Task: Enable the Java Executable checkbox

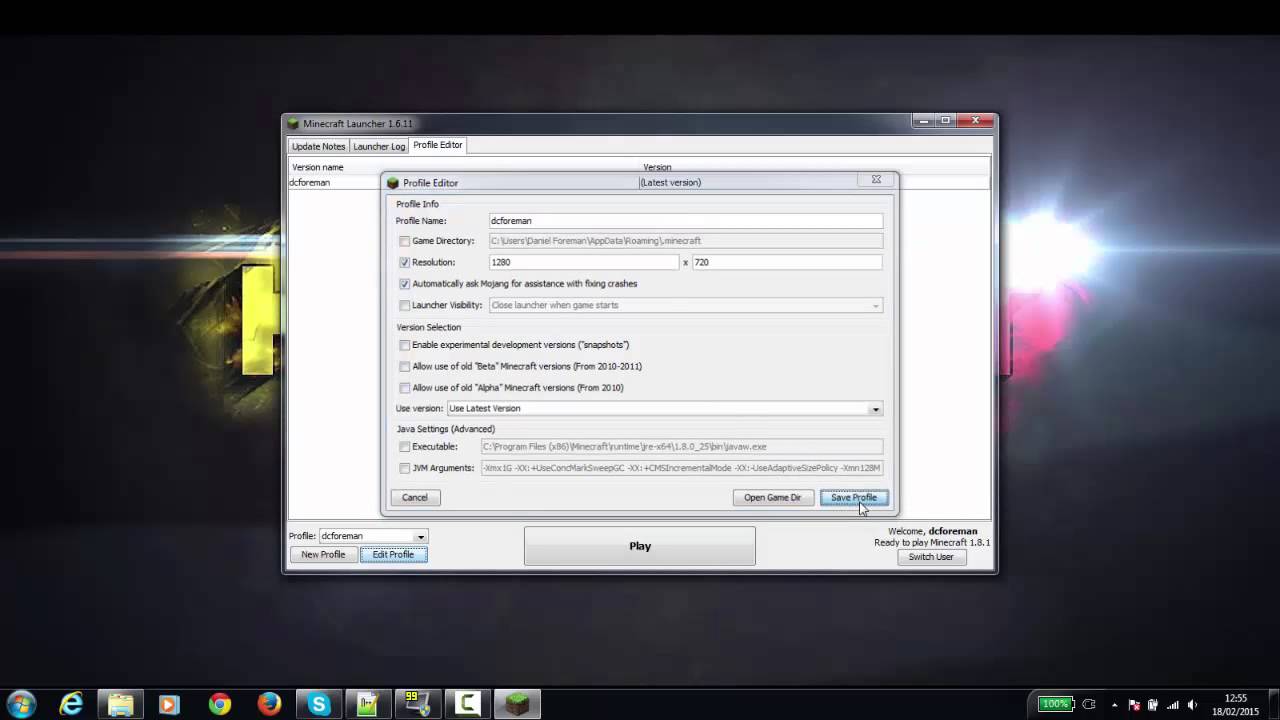Action: pos(404,447)
